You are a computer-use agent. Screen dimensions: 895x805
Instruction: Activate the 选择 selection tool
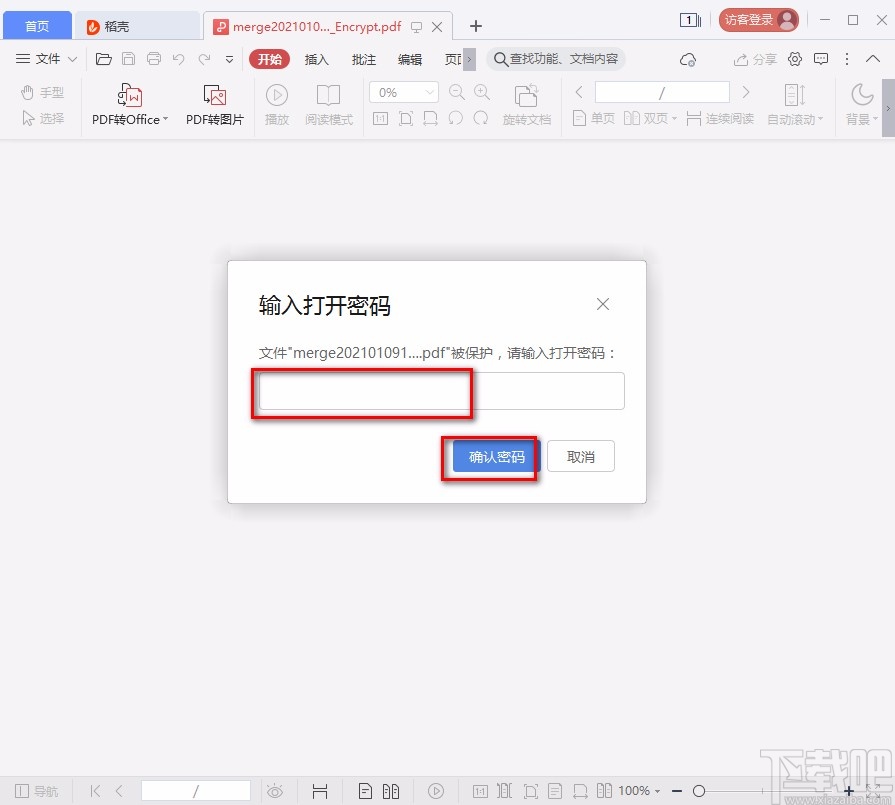[42, 118]
